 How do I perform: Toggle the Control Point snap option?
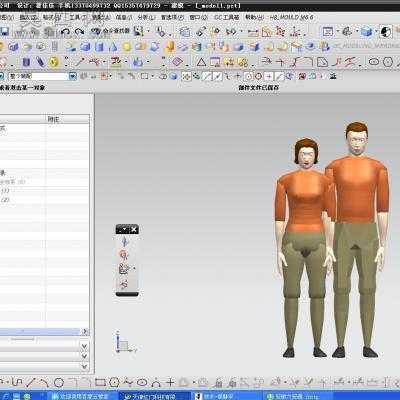click(x=228, y=76)
